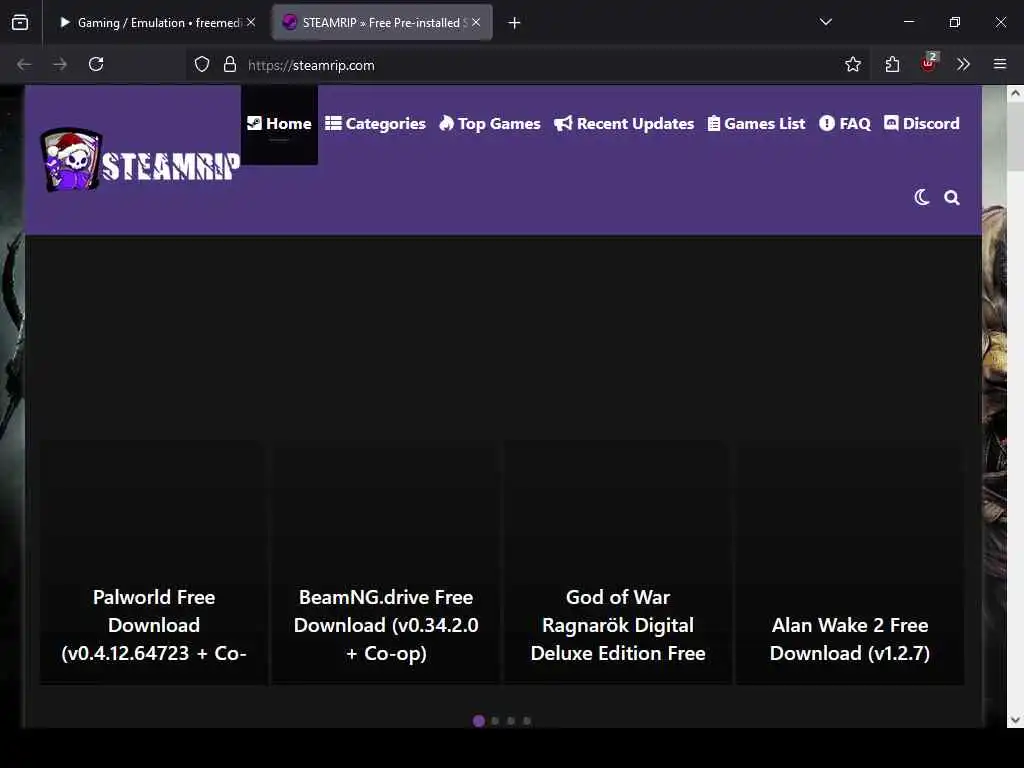Bookmark this page with the star
The height and width of the screenshot is (768, 1024).
click(852, 64)
